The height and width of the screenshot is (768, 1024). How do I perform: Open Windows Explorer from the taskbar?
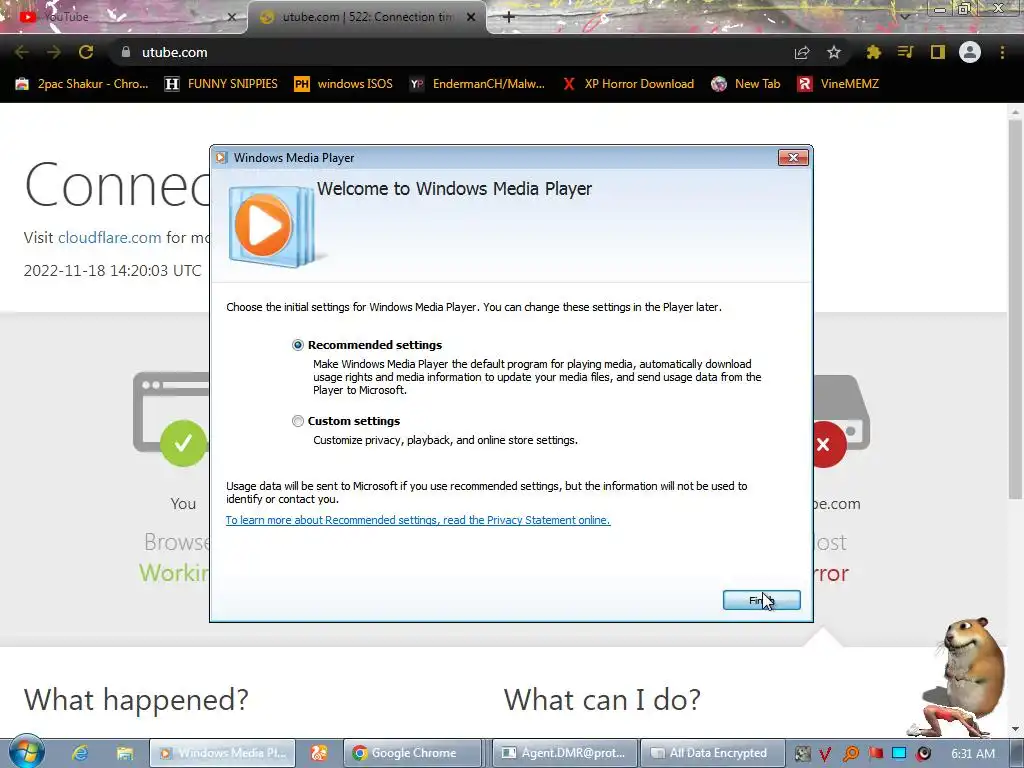tap(125, 753)
